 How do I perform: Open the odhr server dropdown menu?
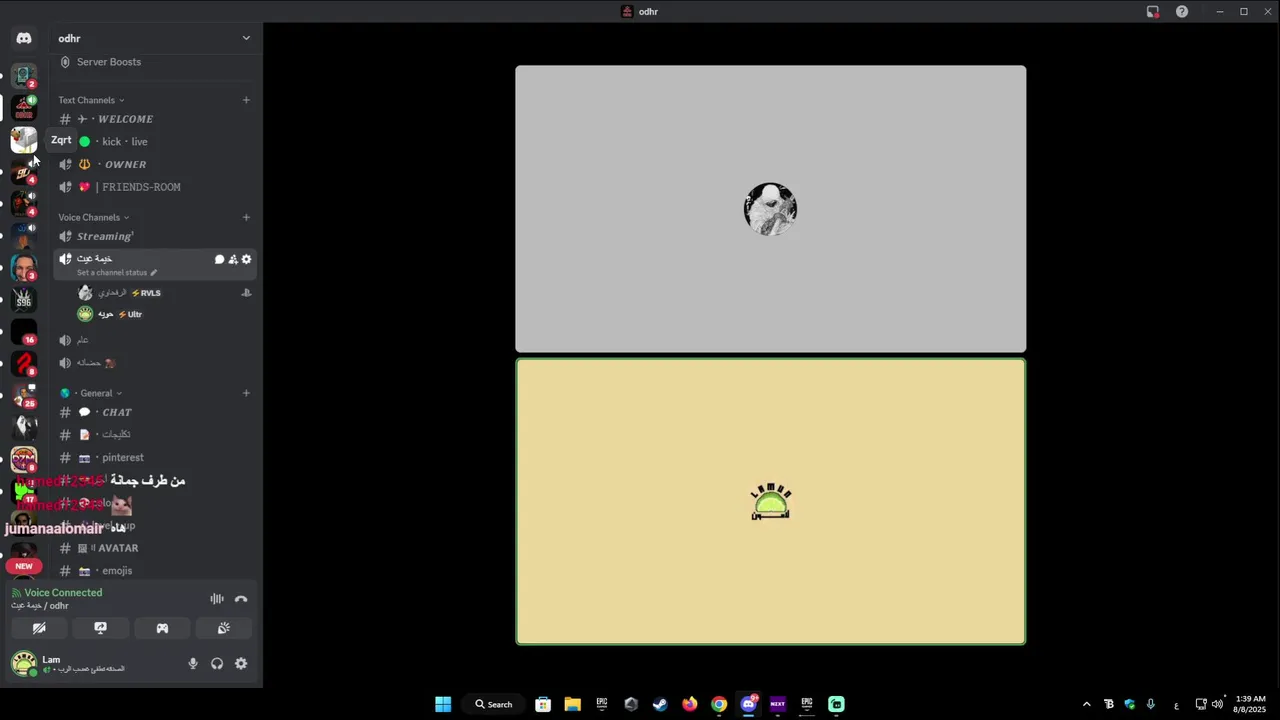click(x=246, y=38)
